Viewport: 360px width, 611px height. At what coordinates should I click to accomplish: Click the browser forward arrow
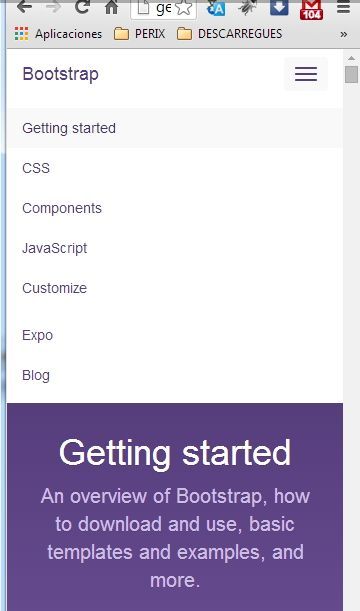point(53,7)
